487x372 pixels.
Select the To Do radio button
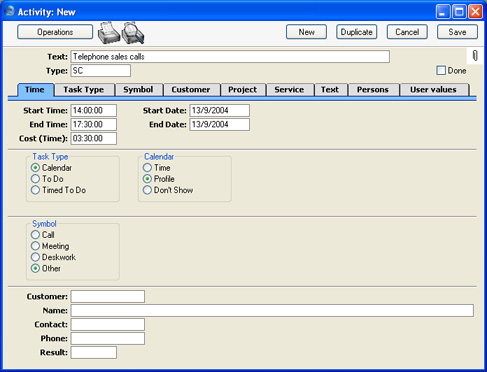(x=35, y=179)
